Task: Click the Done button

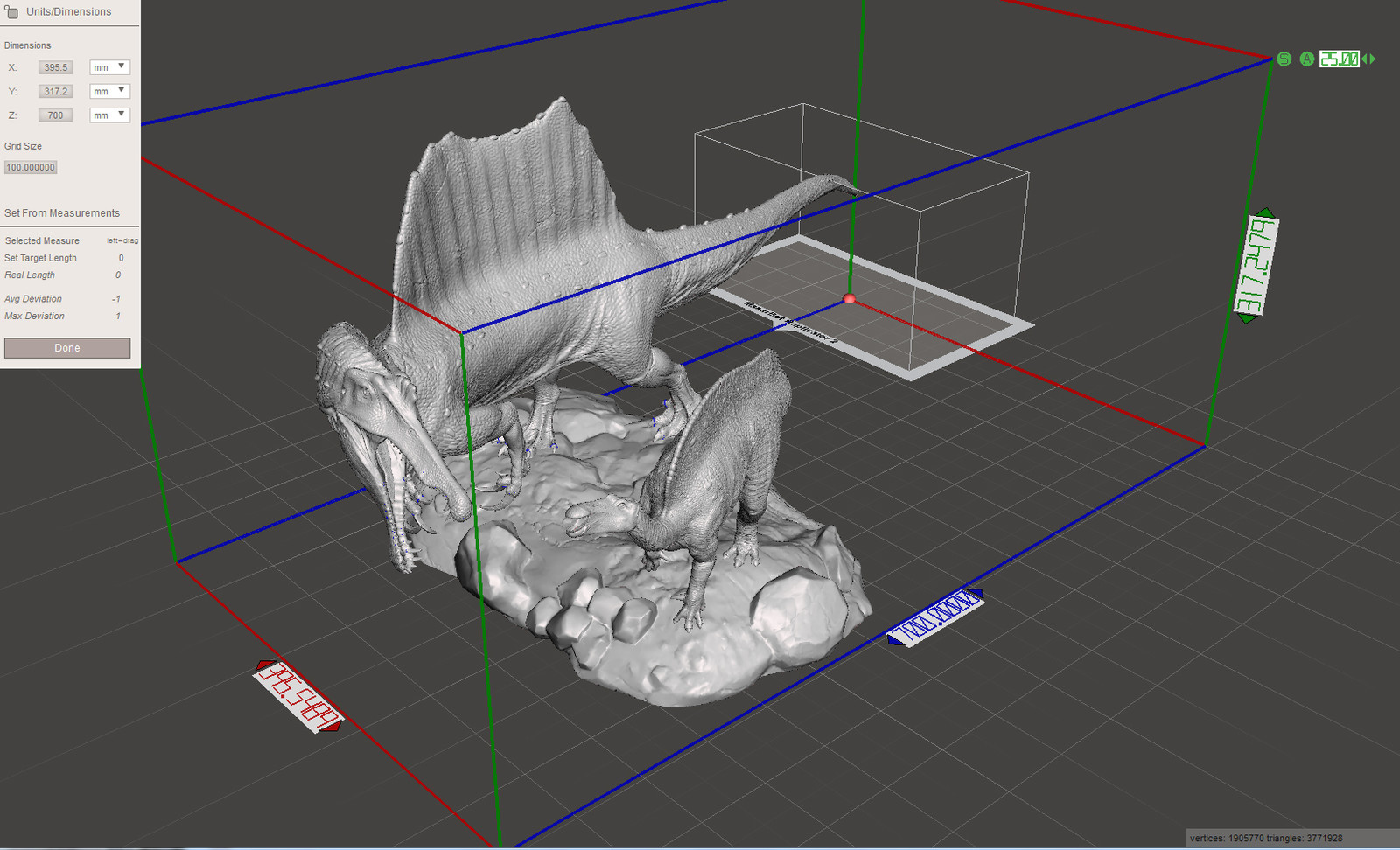Action: click(x=67, y=348)
